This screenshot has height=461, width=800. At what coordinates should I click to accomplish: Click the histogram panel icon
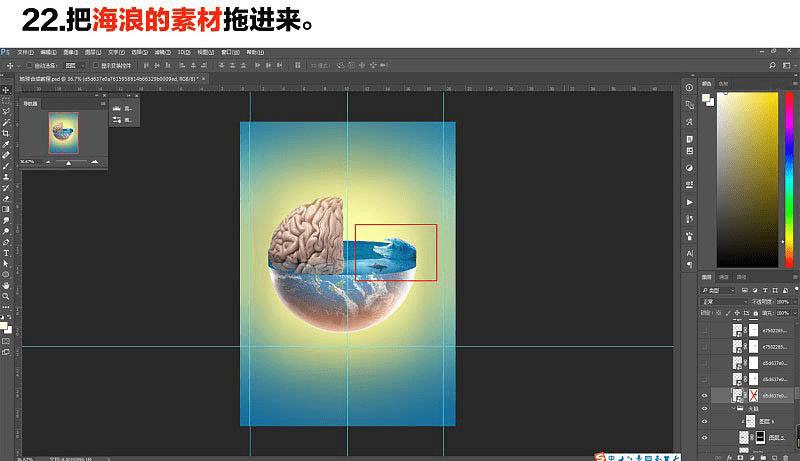(x=116, y=108)
